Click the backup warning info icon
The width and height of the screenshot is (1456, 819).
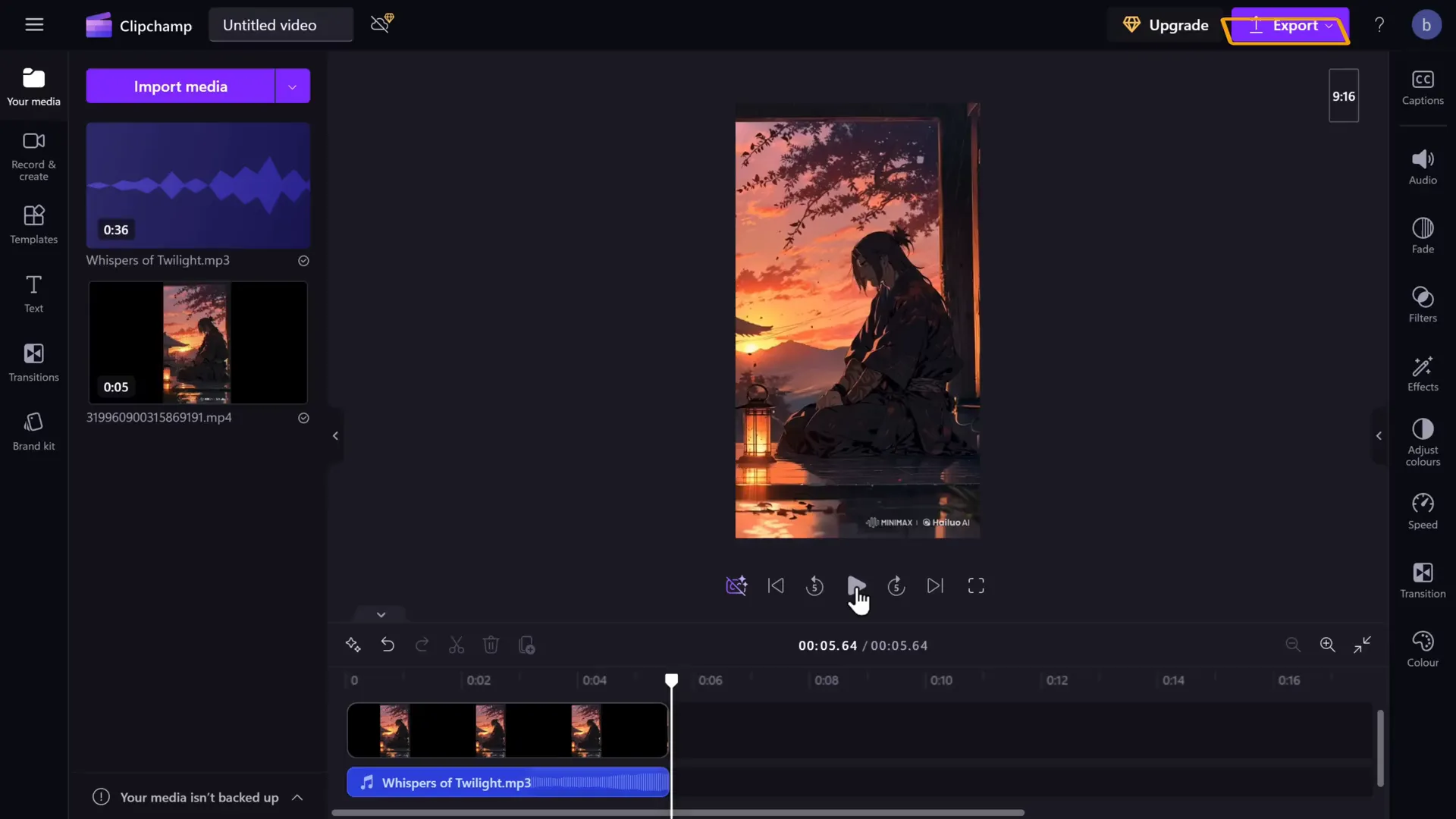101,797
